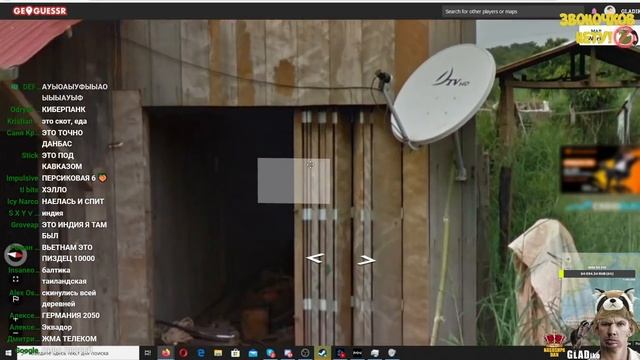Click the GeoGuessr logo
Viewport: 640px width, 360px height.
point(40,11)
